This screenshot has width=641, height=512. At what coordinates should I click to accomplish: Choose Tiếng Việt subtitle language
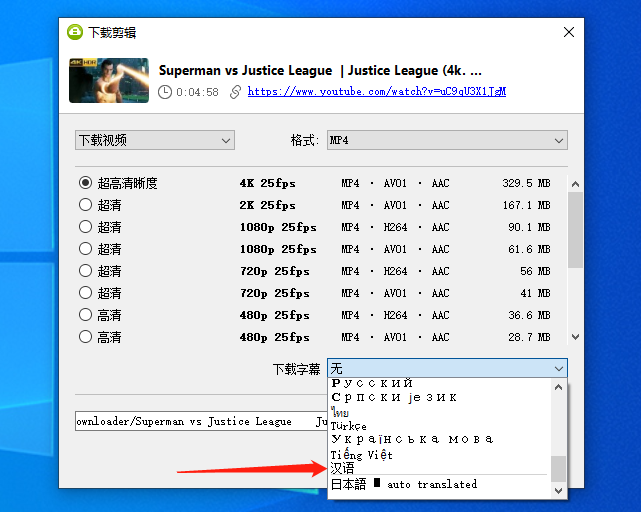pyautogui.click(x=439, y=454)
